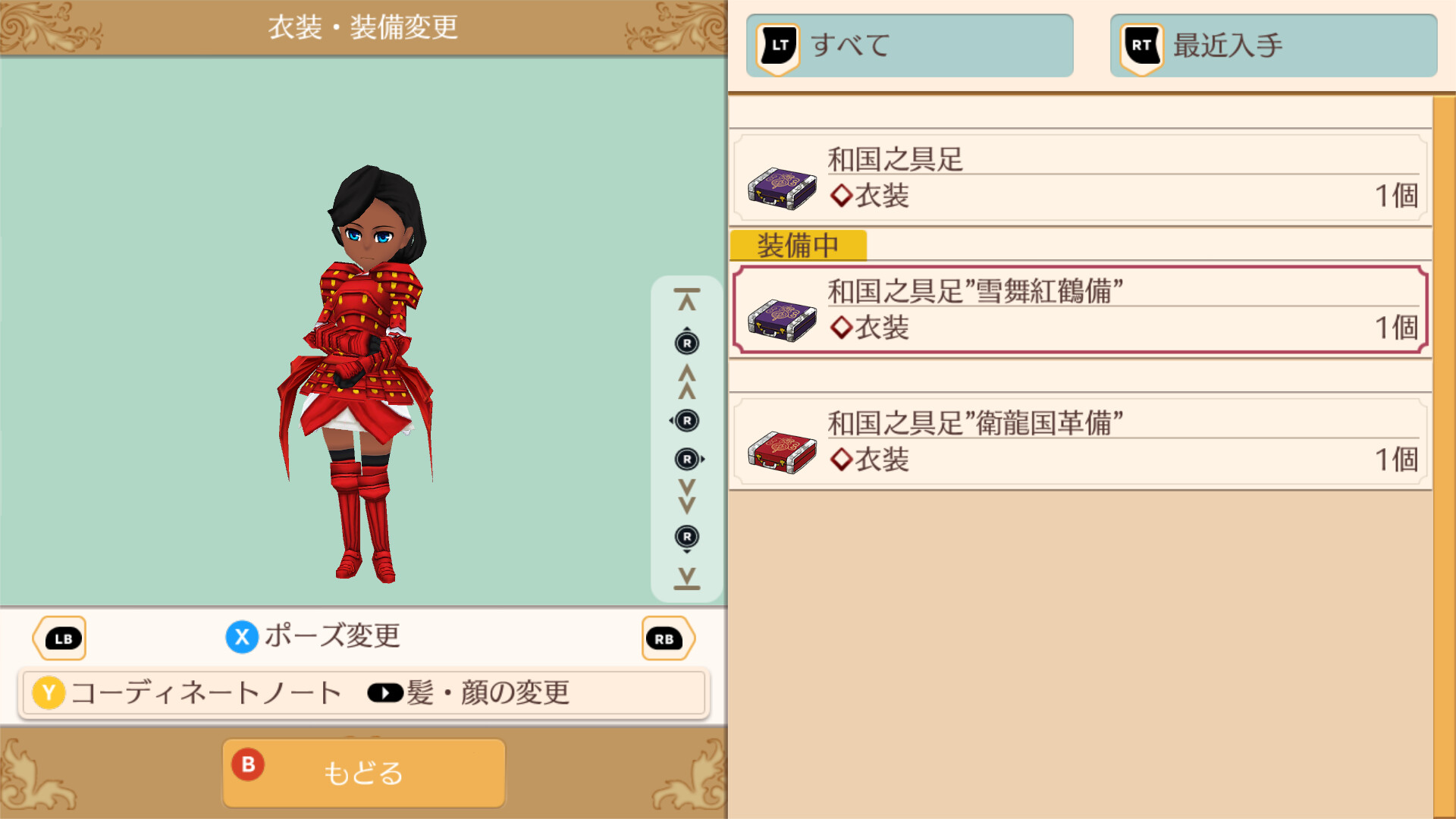Click the red costume case thumbnail
Image resolution: width=1456 pixels, height=819 pixels.
(x=782, y=451)
